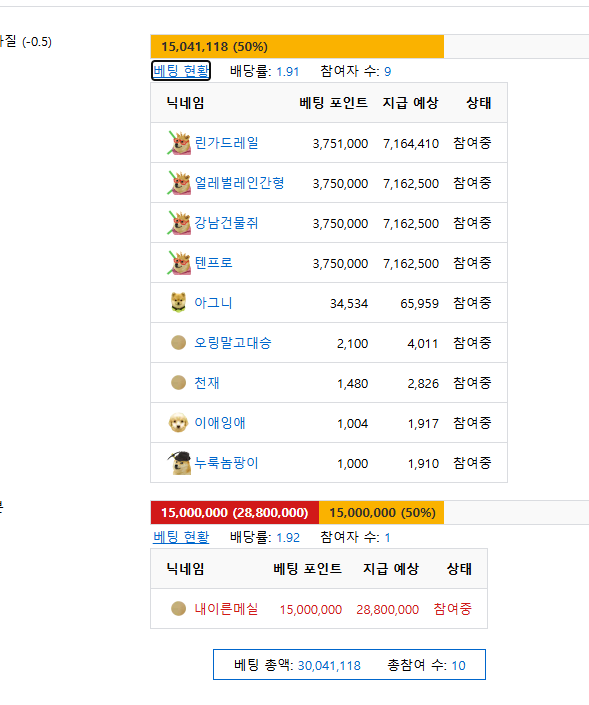Click expected payout 65,959
The width and height of the screenshot is (589, 705).
pyautogui.click(x=419, y=303)
